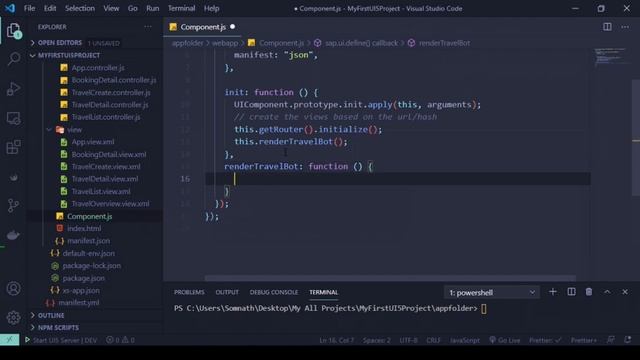Viewport: 640px width, 360px height.
Task: Click errors and warnings status indicator
Action: pos(120,340)
